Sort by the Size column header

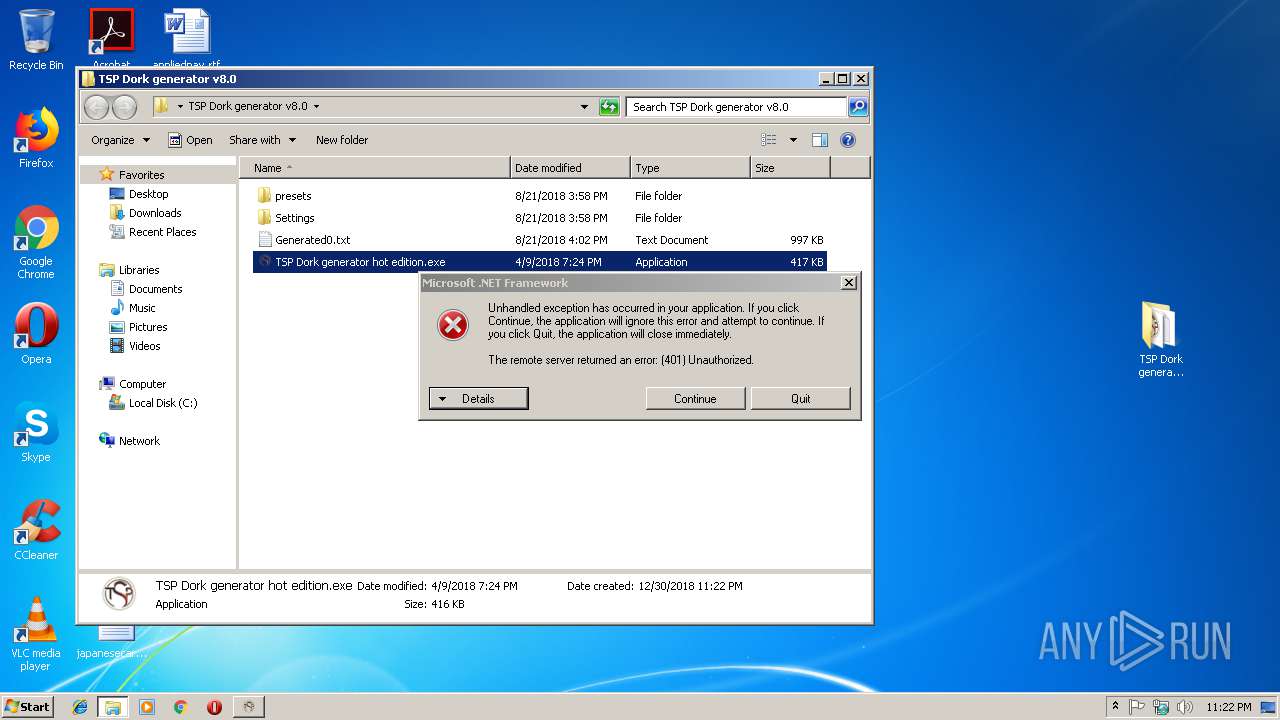(790, 168)
